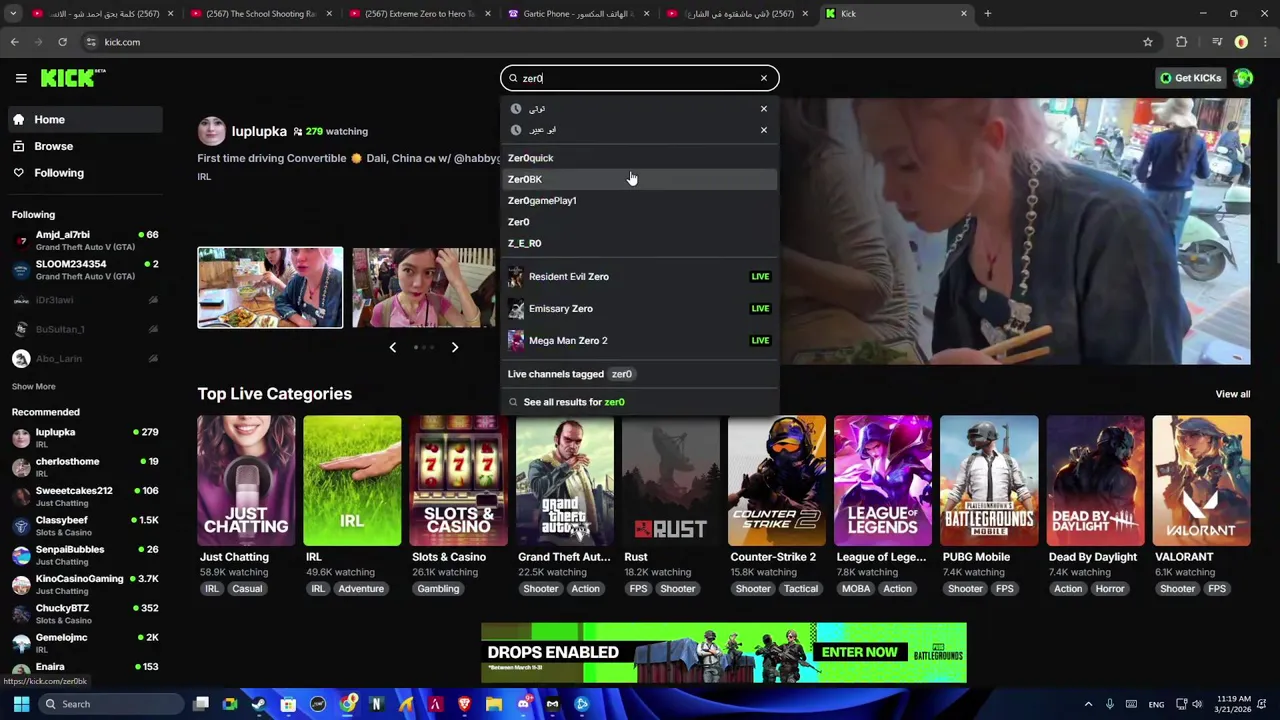
Task: Open new browser tab with plus
Action: (987, 14)
